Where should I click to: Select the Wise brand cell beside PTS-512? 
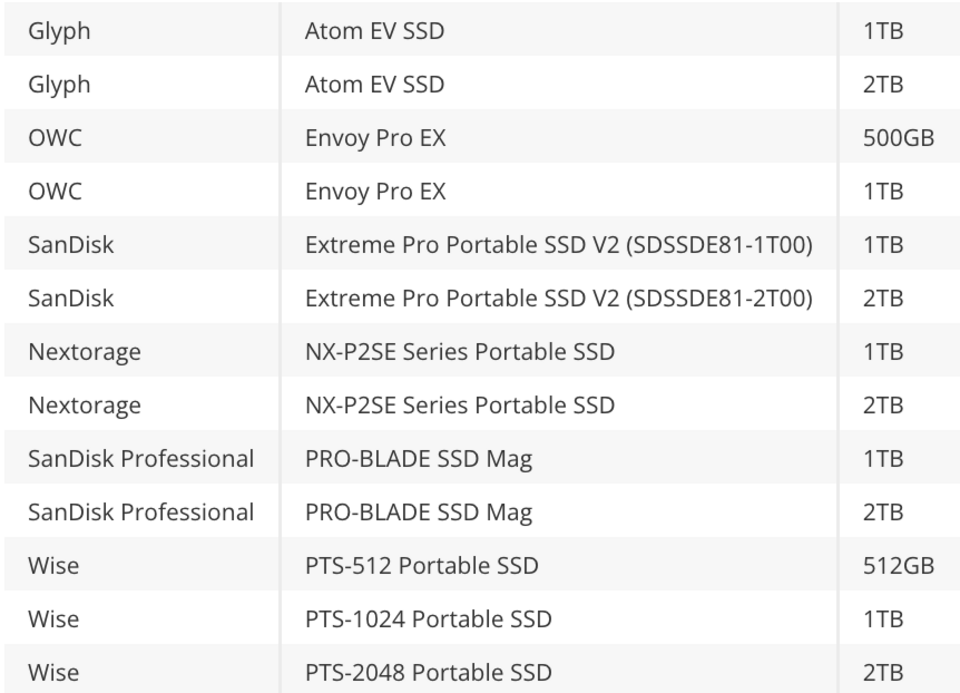[53, 566]
